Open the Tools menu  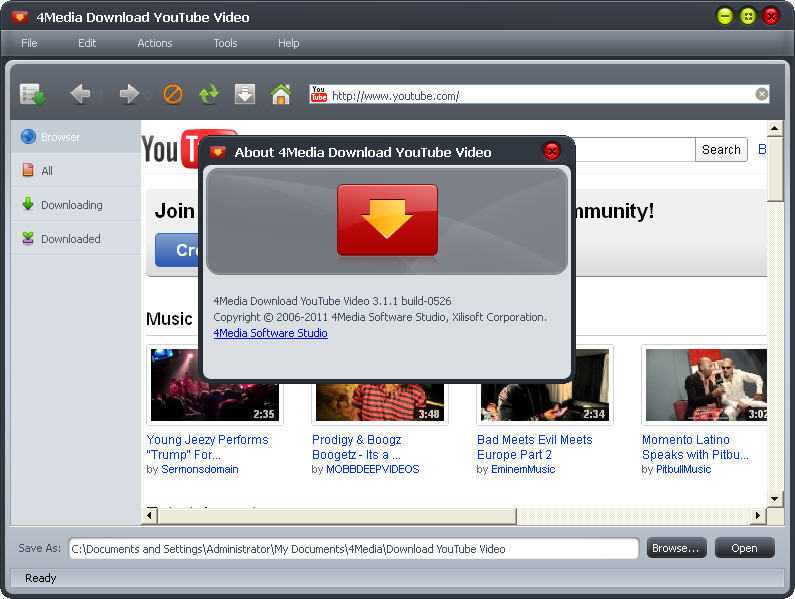pyautogui.click(x=225, y=43)
